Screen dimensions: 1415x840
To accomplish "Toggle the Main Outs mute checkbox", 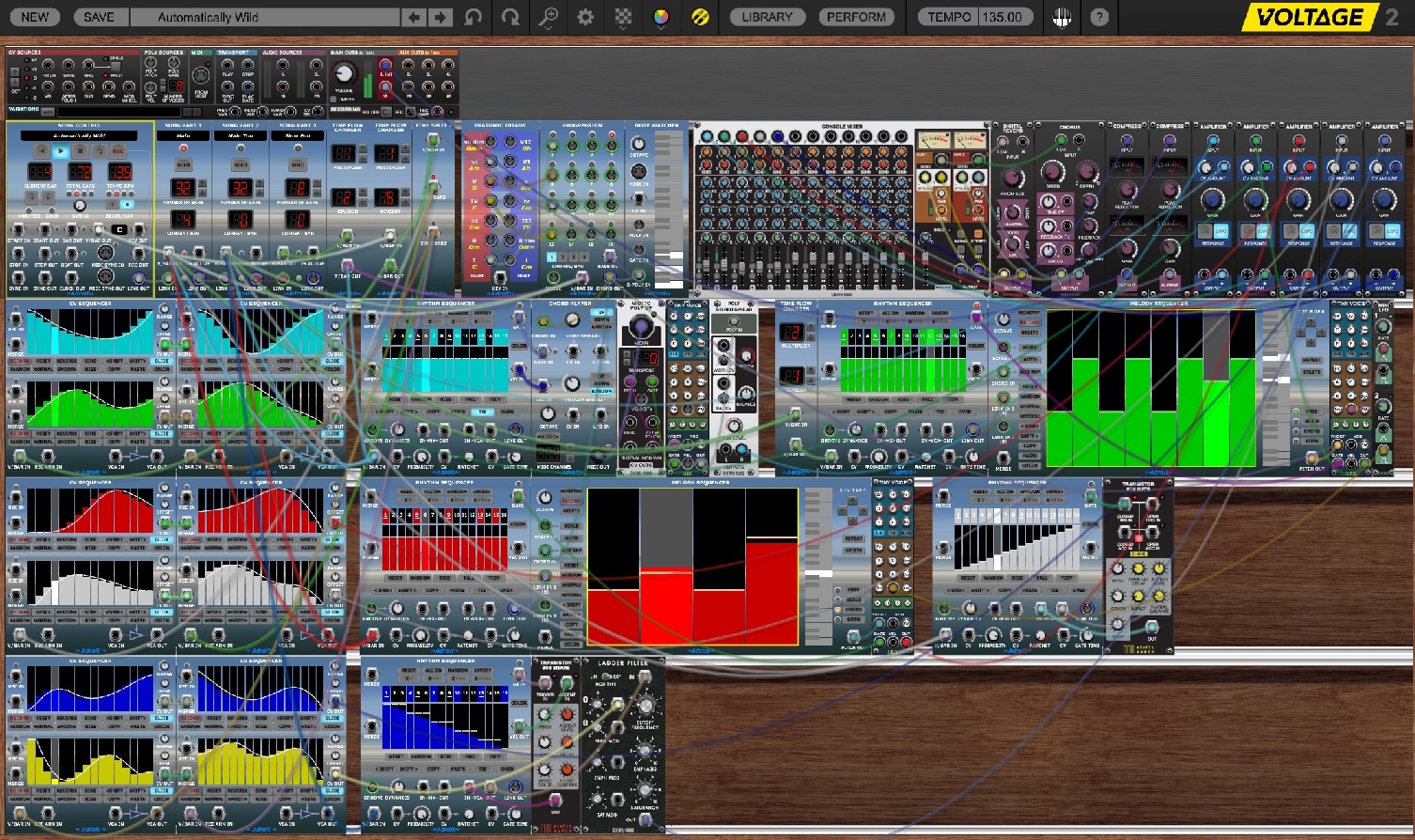I will coord(333,99).
